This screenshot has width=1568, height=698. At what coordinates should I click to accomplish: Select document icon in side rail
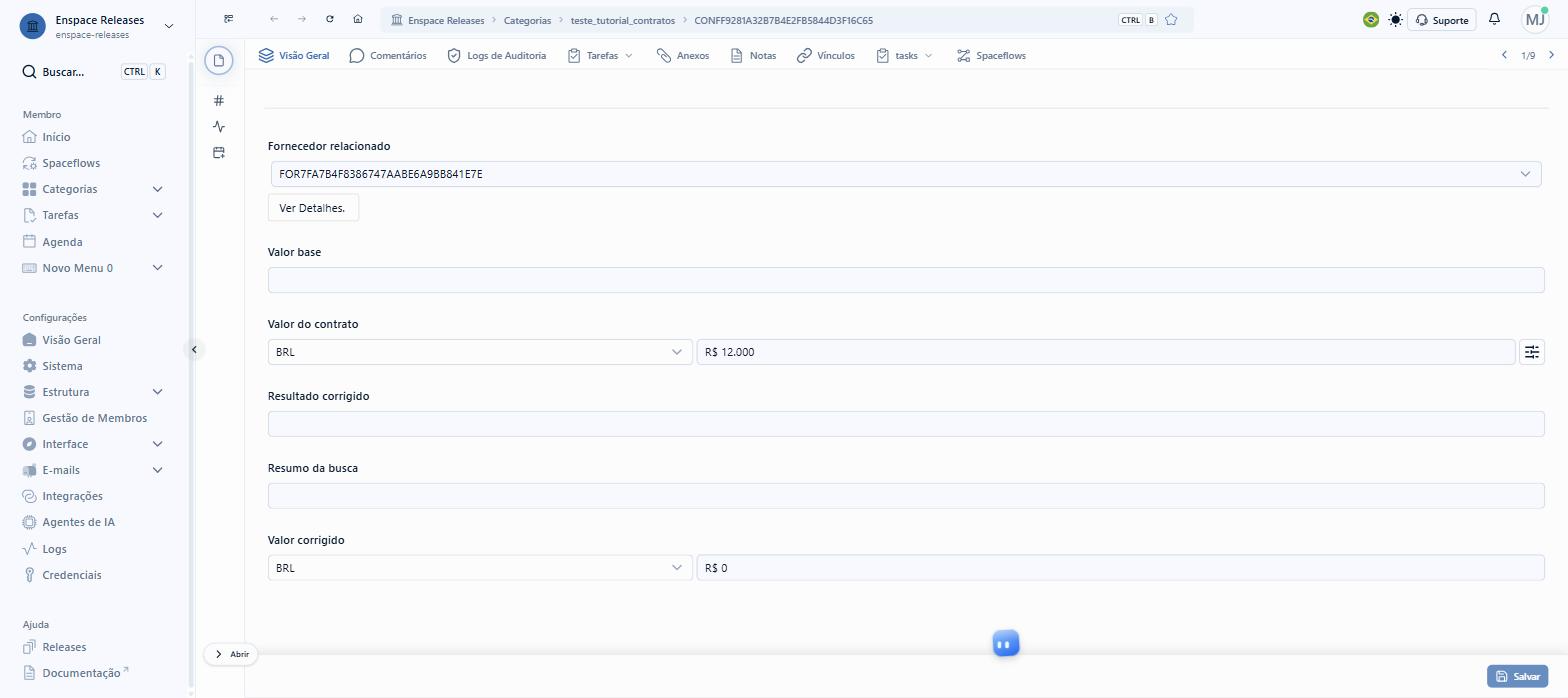(219, 61)
